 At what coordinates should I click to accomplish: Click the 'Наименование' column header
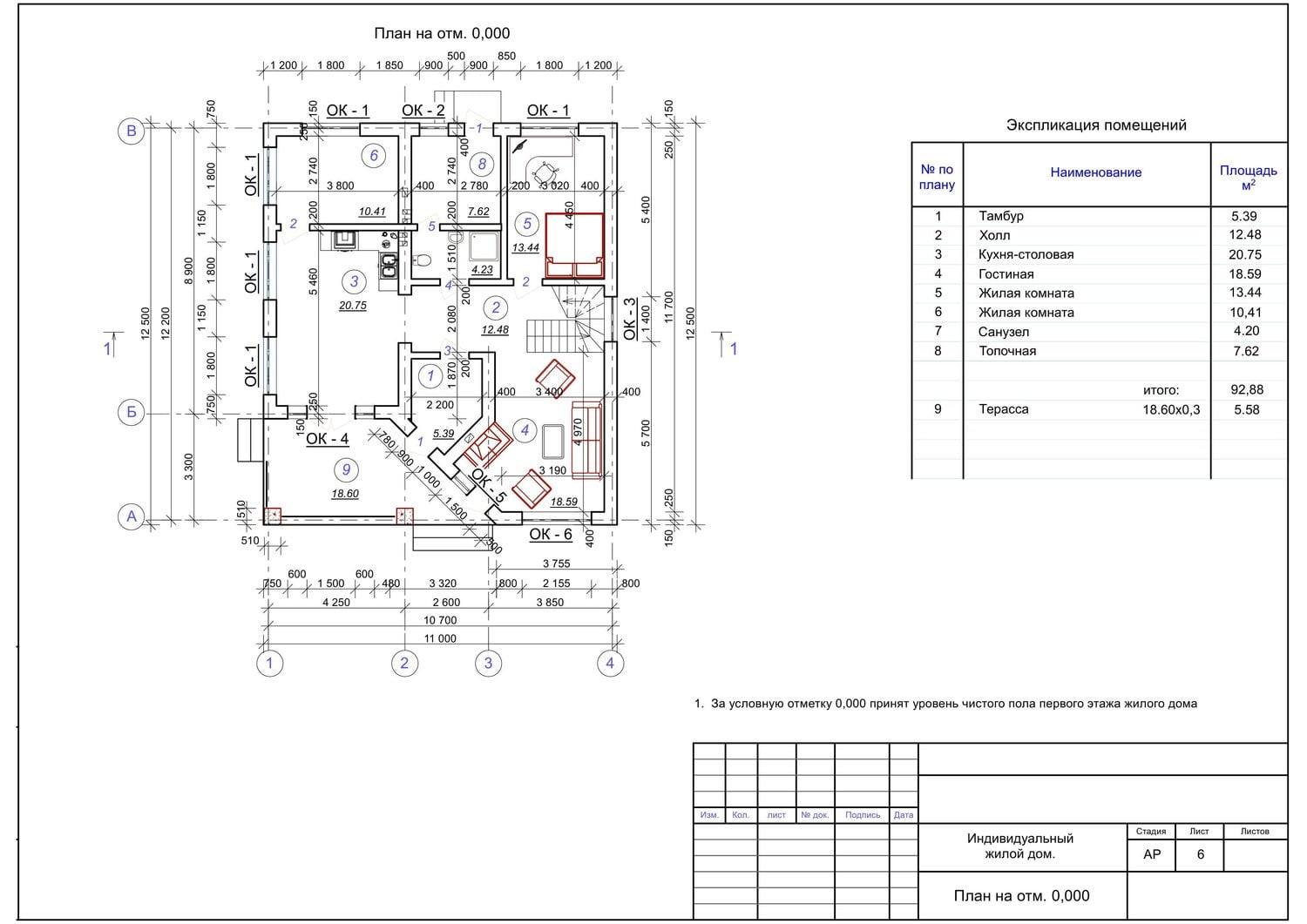tap(1095, 172)
